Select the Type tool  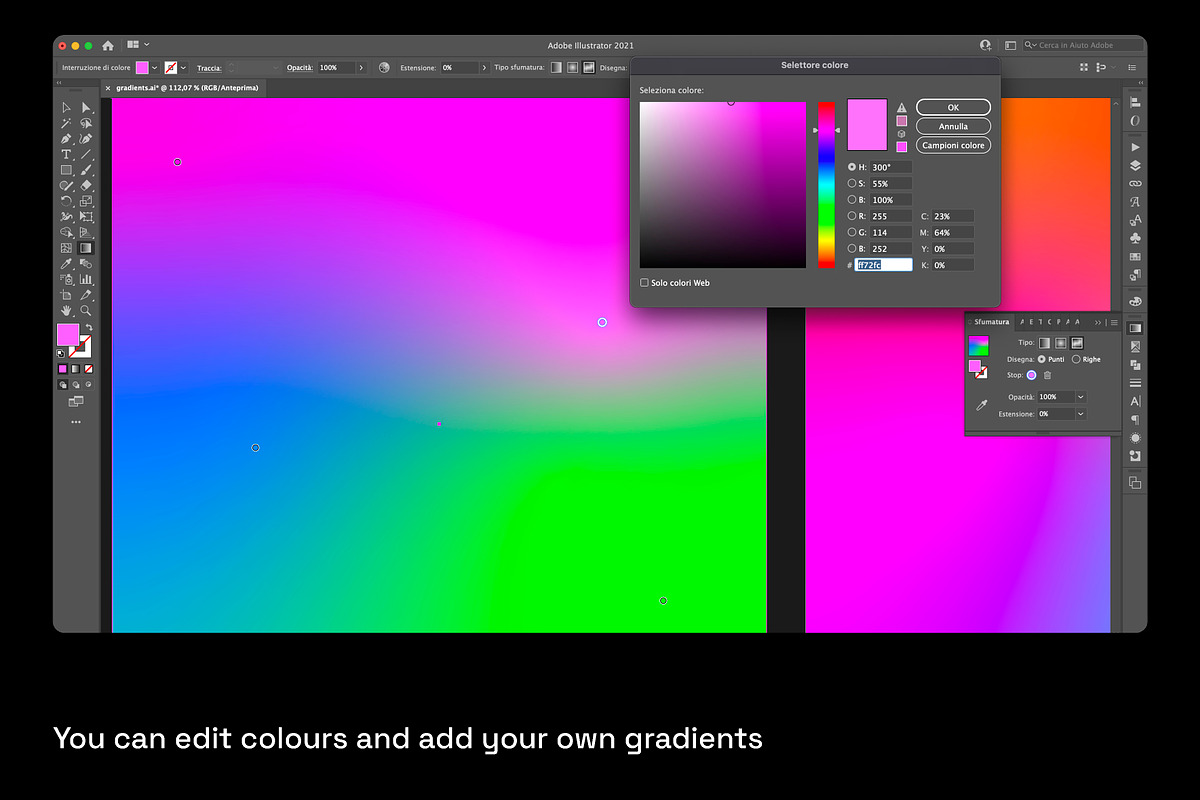pyautogui.click(x=66, y=155)
